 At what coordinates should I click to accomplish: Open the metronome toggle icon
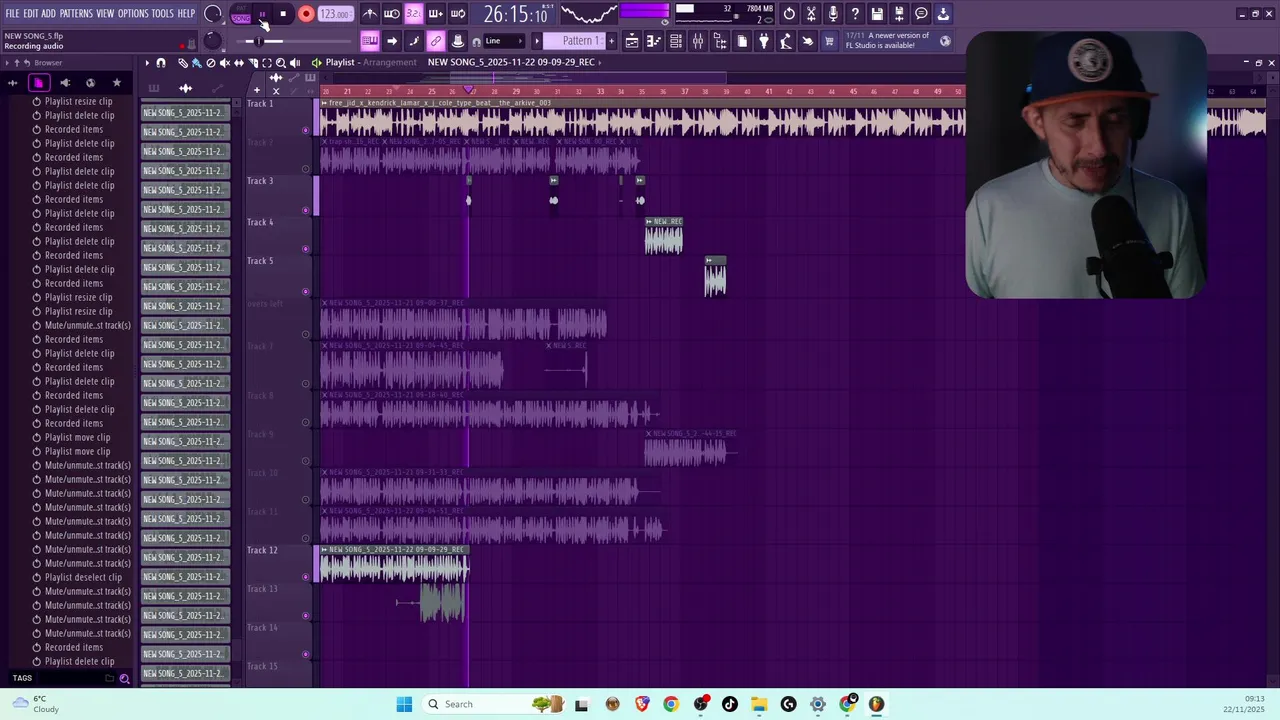(370, 14)
